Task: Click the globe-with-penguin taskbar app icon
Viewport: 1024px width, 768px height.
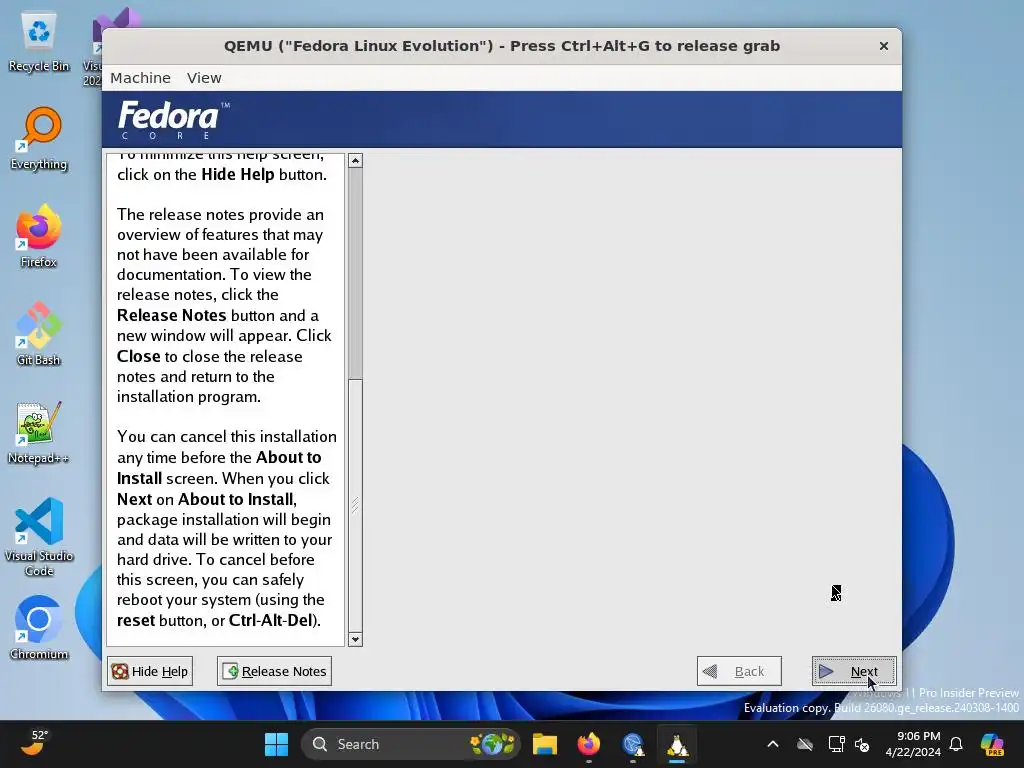Action: pyautogui.click(x=633, y=744)
